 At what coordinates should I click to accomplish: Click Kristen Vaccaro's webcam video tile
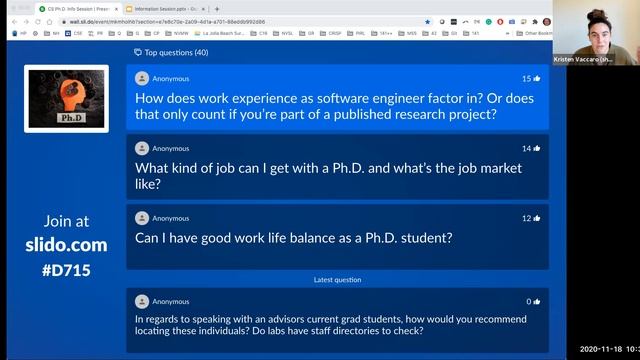596,33
